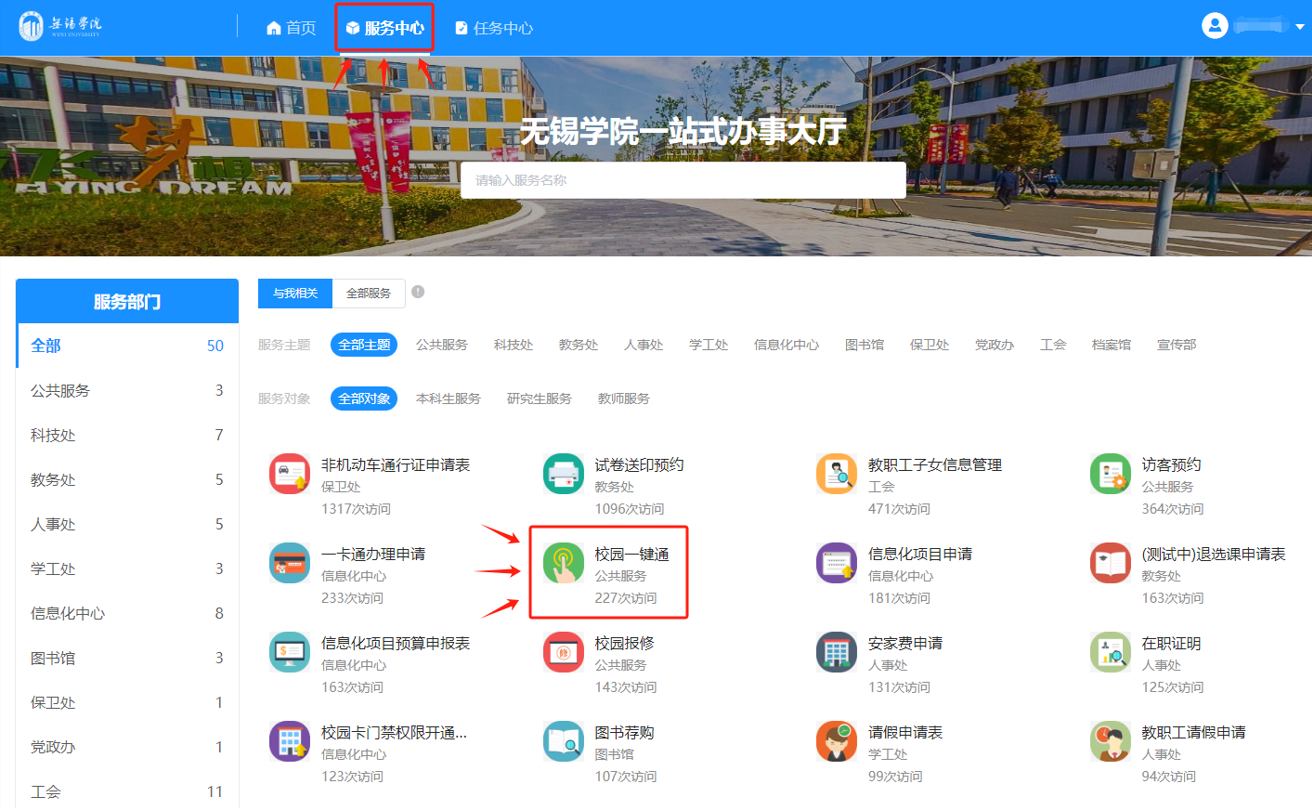1312x808 pixels.
Task: Open the 校园一键通 service icon
Action: (563, 564)
